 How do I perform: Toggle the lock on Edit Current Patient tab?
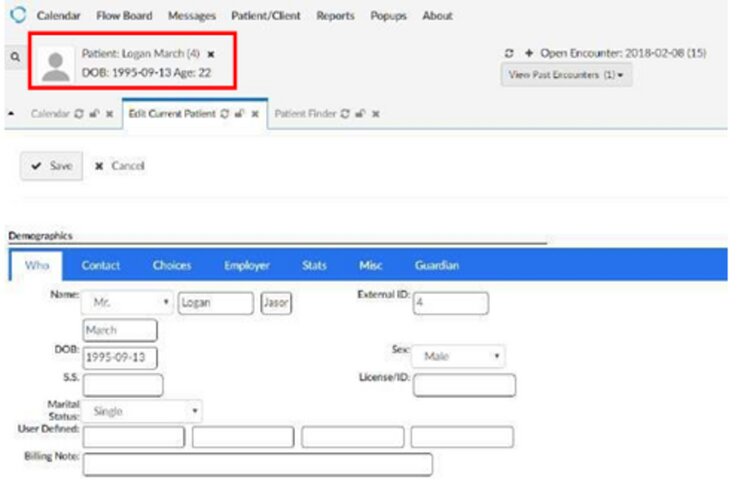tap(238, 114)
